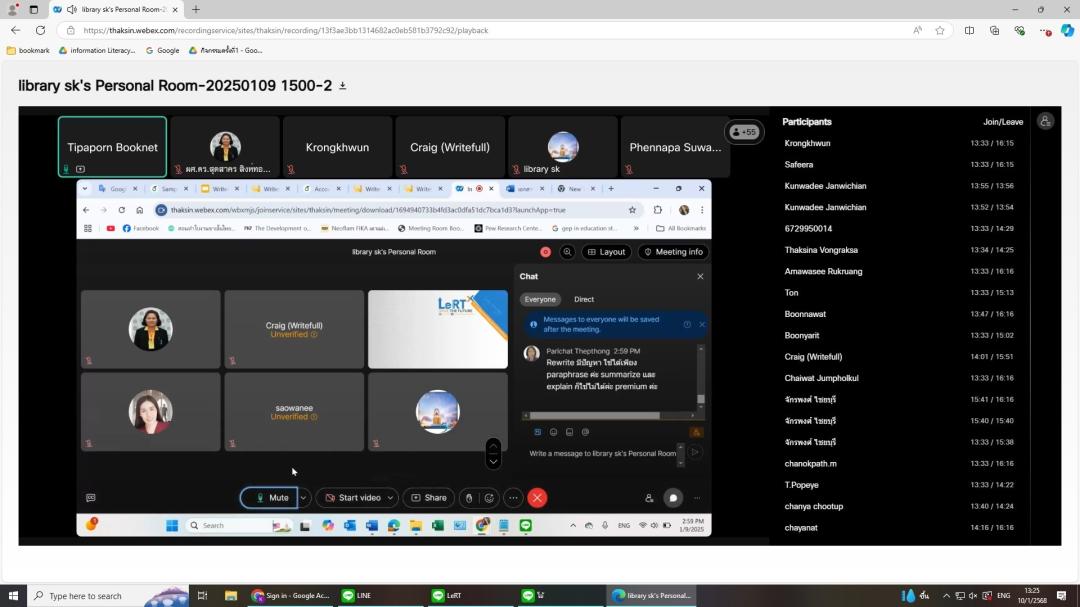Open the Collections icon in Edge toolbar

pyautogui.click(x=995, y=30)
